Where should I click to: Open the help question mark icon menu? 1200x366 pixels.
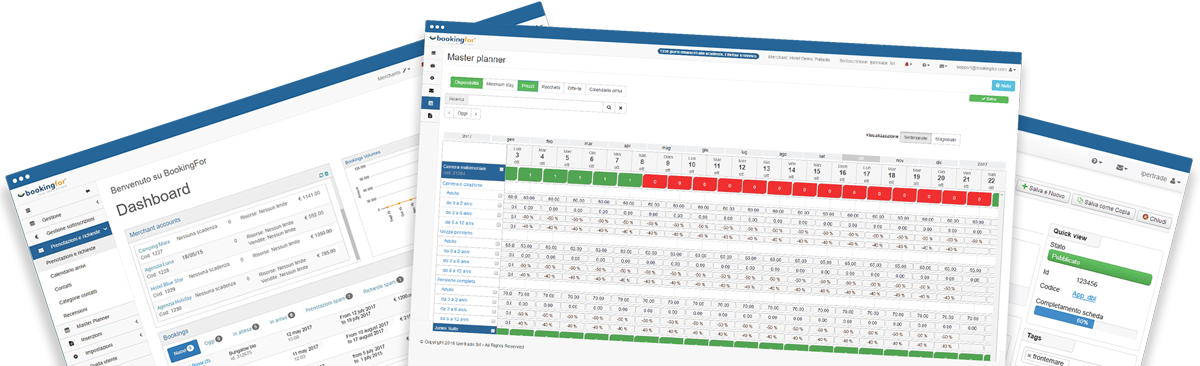(1097, 162)
